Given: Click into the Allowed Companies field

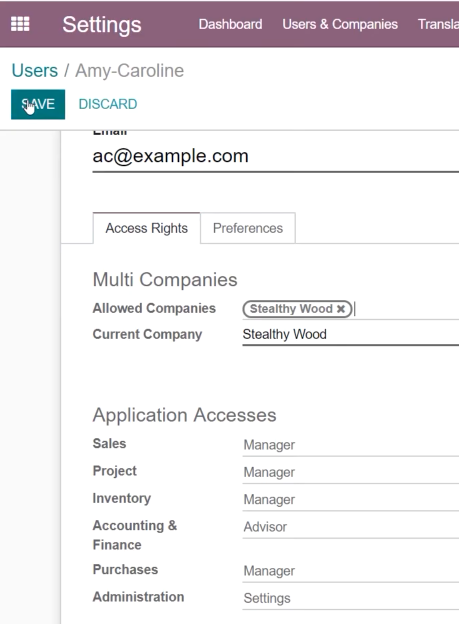Looking at the screenshot, I should pyautogui.click(x=406, y=309).
